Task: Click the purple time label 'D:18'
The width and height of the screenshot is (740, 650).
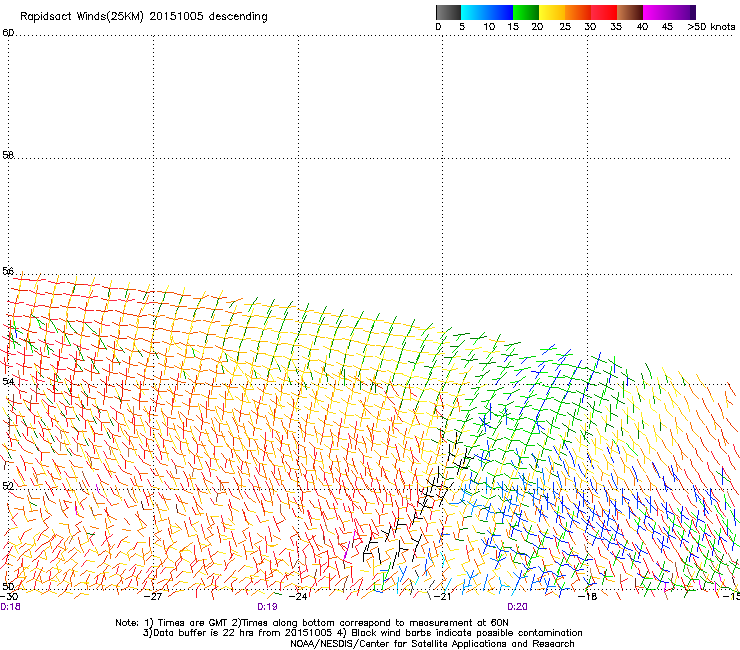Action: [x=10, y=607]
